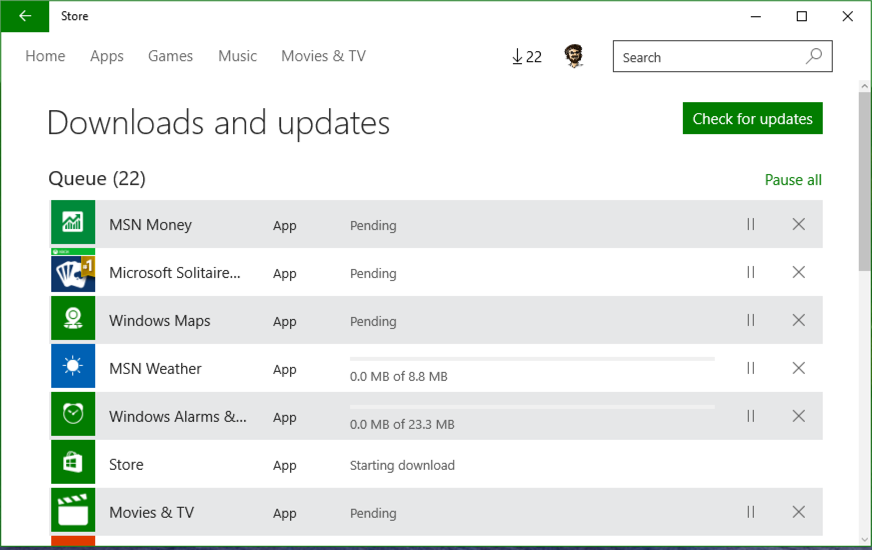This screenshot has width=872, height=550.
Task: Pause the Windows Maps download
Action: click(x=751, y=320)
